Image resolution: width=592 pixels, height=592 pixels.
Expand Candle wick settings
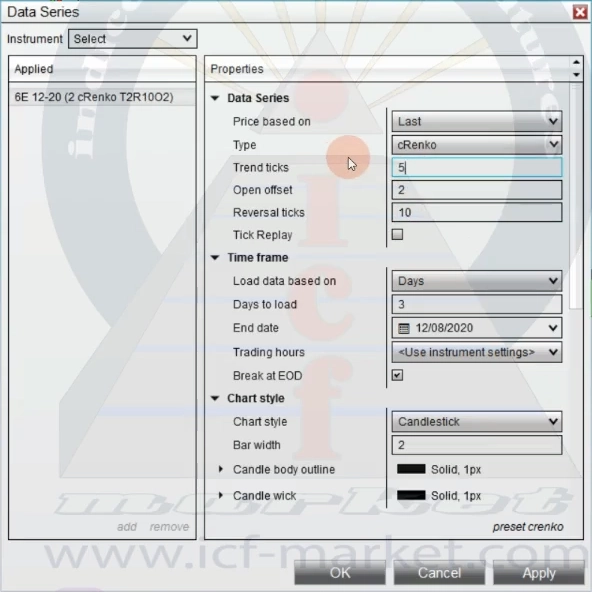[221, 495]
